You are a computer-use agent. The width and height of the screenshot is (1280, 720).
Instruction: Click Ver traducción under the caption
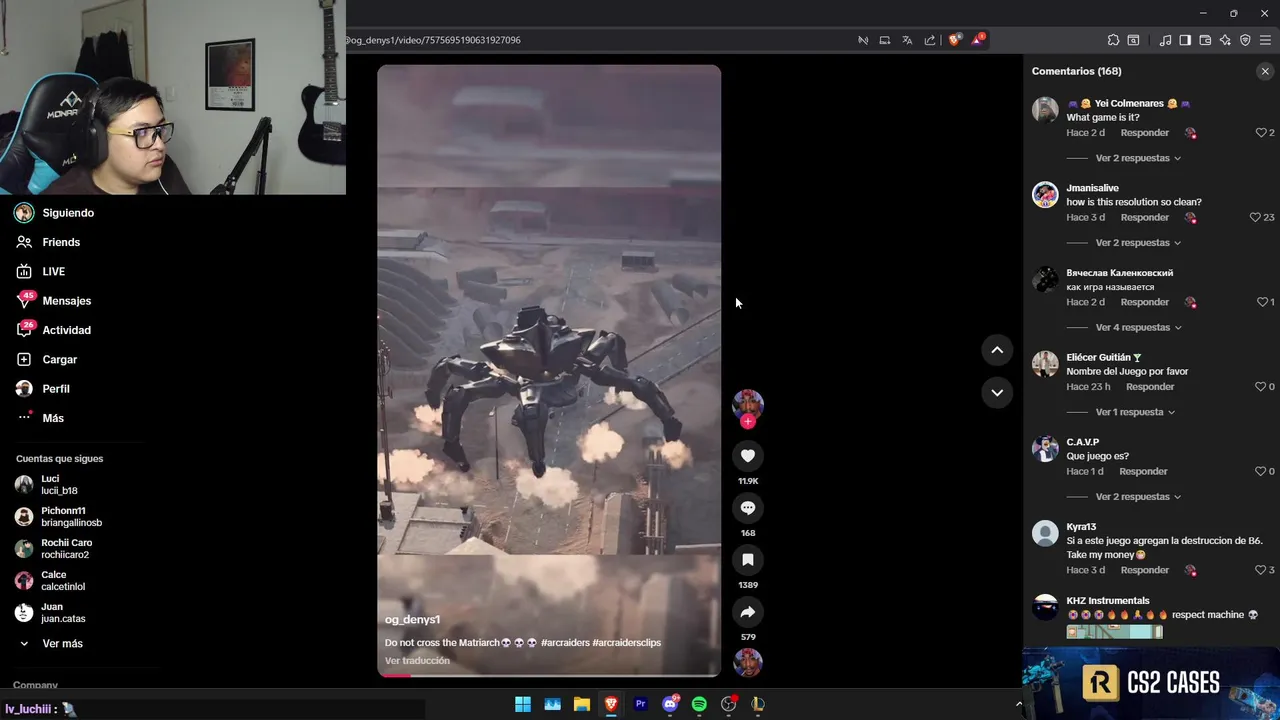click(x=417, y=661)
